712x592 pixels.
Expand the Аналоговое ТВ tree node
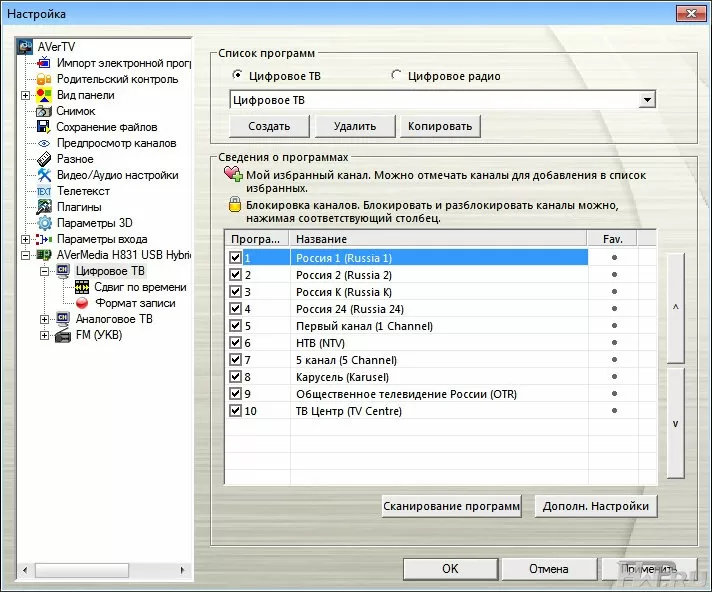(x=45, y=319)
